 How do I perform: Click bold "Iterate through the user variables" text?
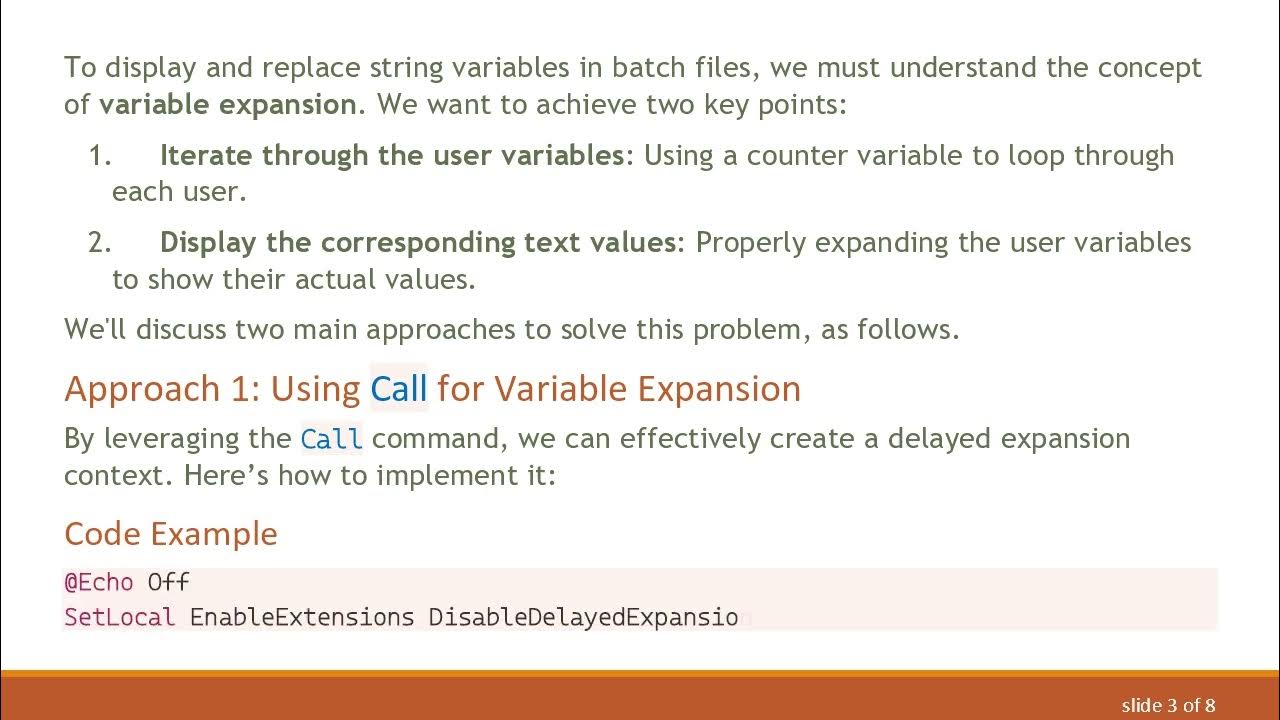(x=392, y=155)
